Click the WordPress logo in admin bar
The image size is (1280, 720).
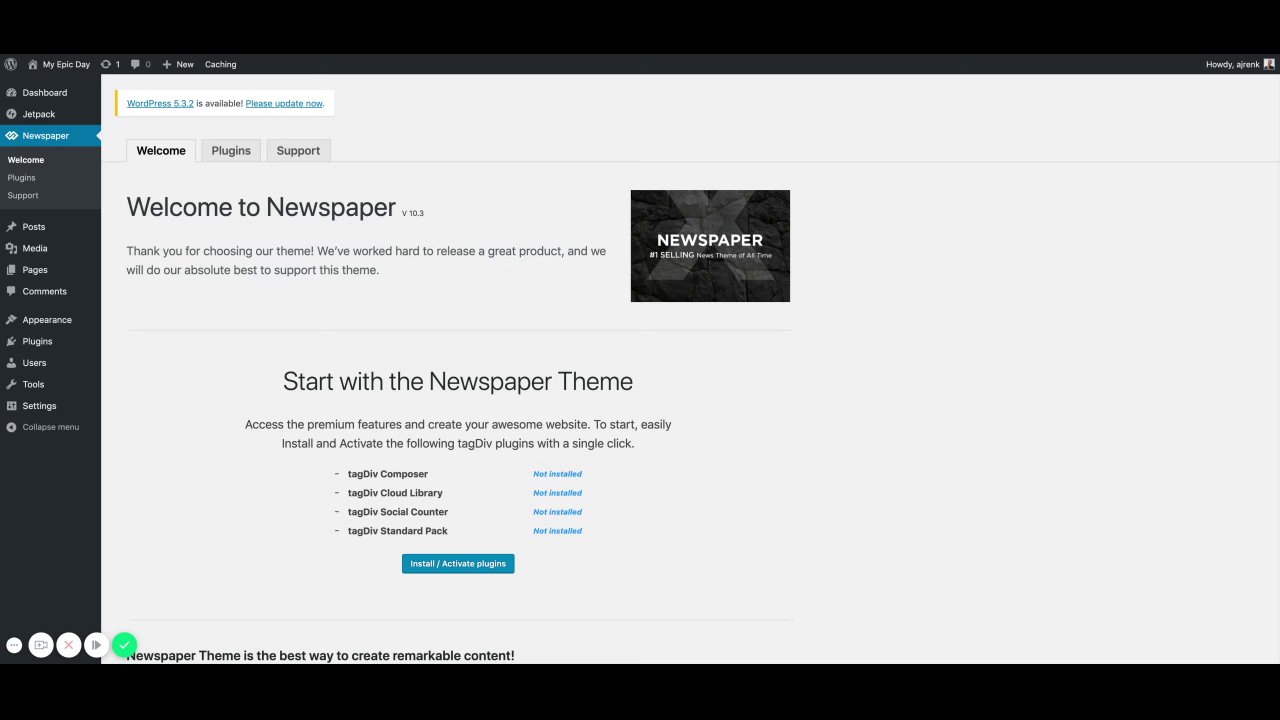tap(11, 64)
